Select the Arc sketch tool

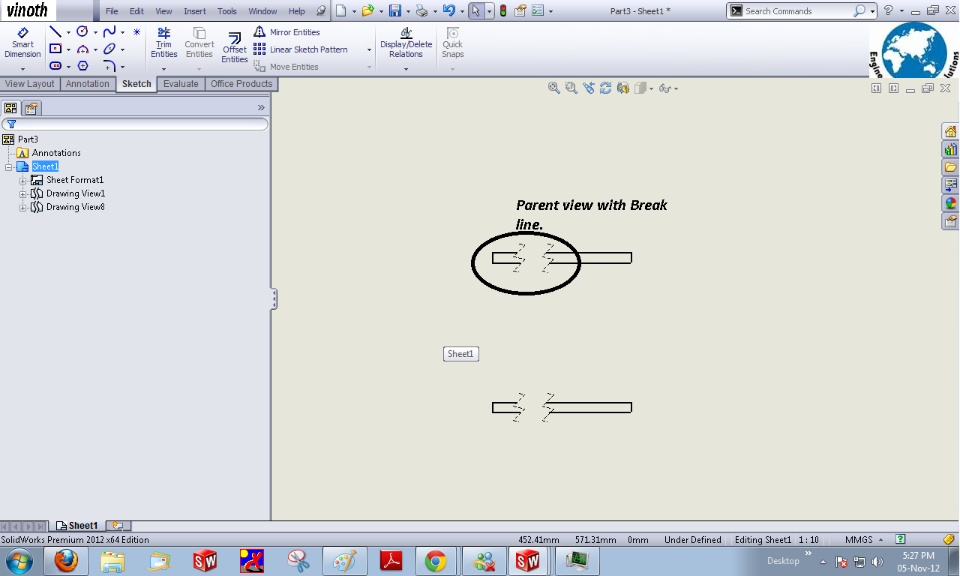(x=83, y=49)
